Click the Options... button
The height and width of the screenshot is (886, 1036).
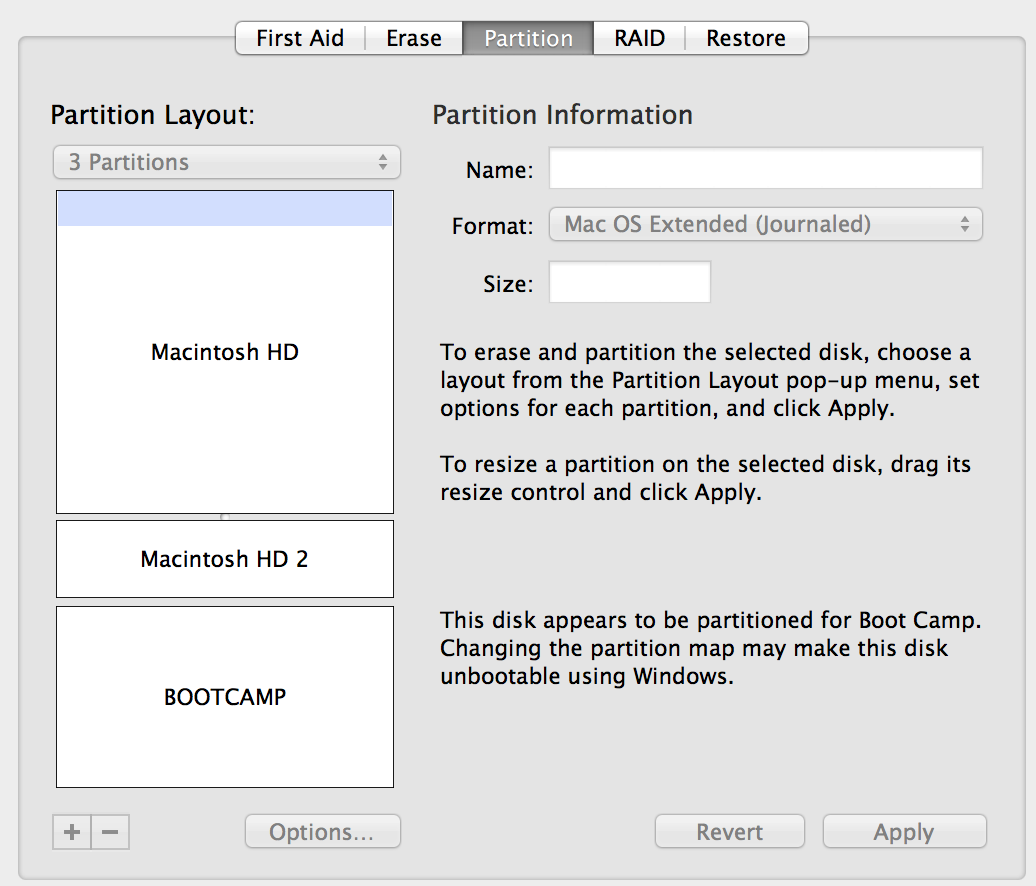coord(322,832)
